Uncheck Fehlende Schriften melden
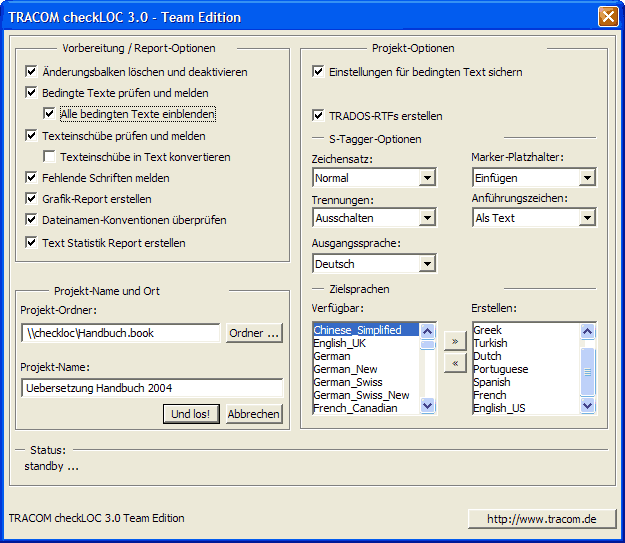 [x=33, y=178]
